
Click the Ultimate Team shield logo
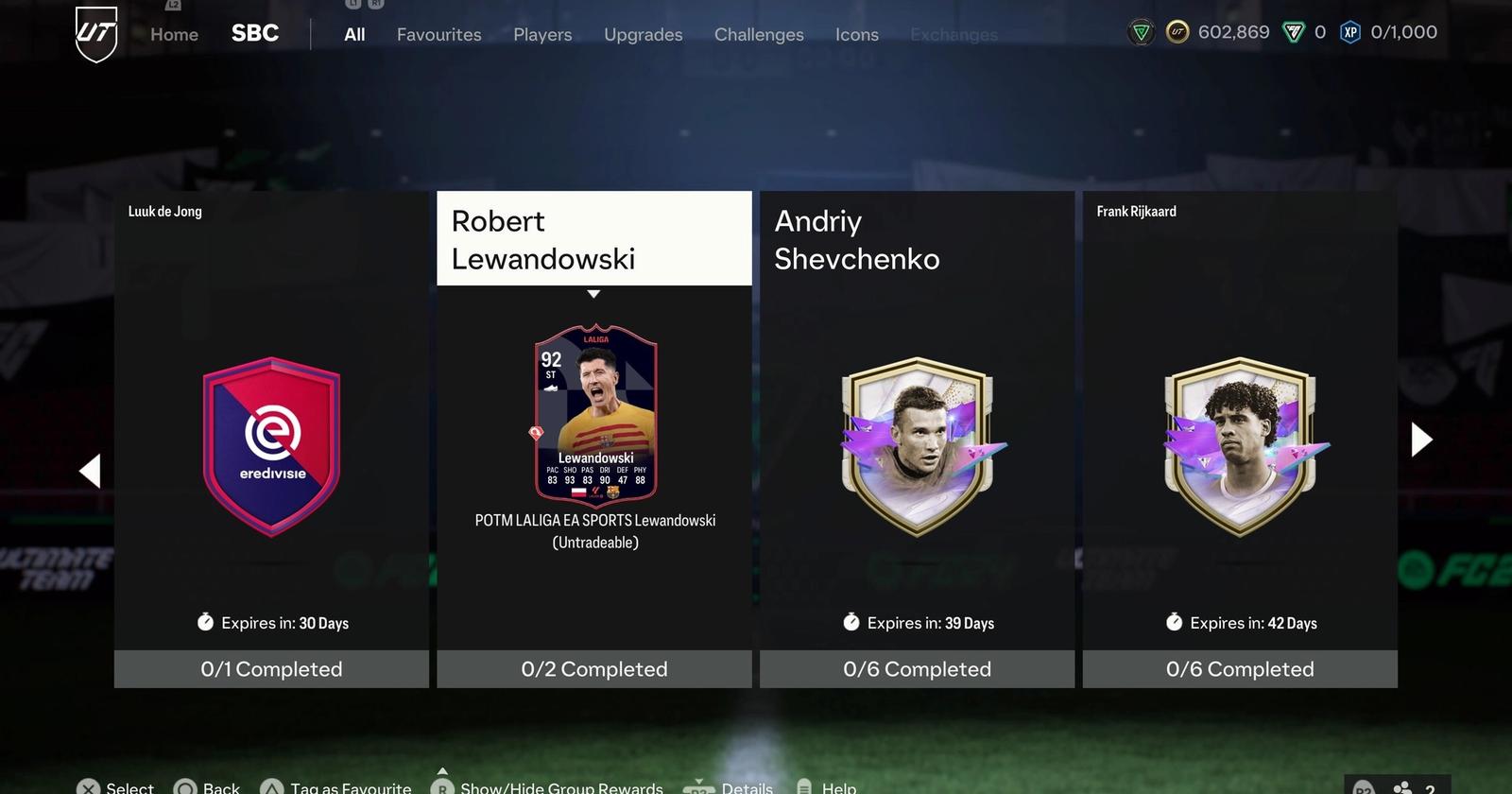pyautogui.click(x=95, y=34)
